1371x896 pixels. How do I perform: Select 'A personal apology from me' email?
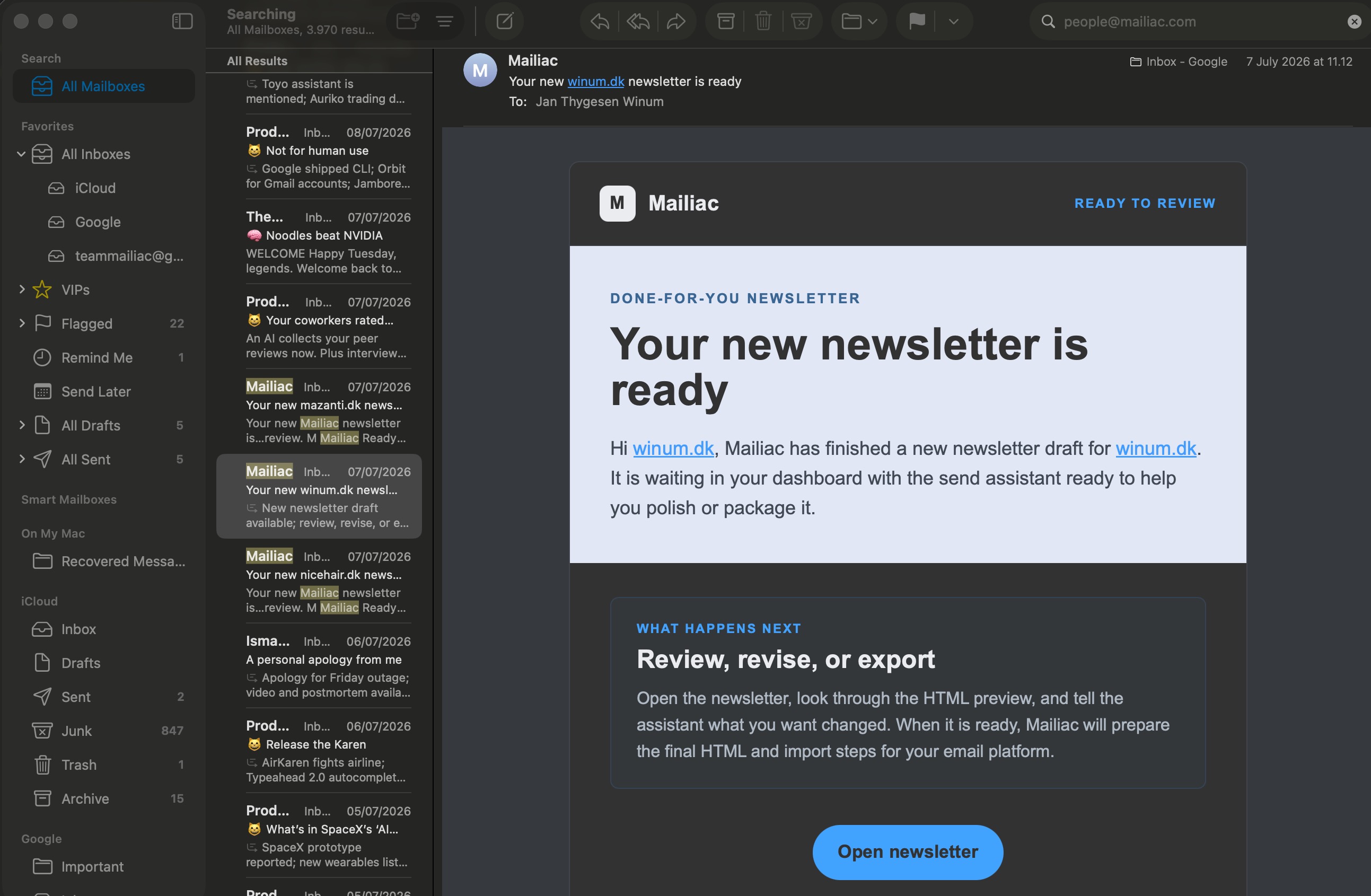[x=319, y=665]
